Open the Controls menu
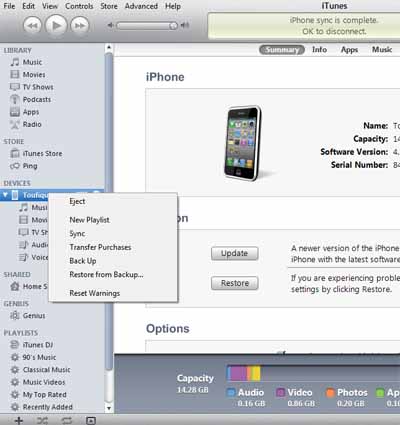This screenshot has height=425, width=400. (x=79, y=6)
